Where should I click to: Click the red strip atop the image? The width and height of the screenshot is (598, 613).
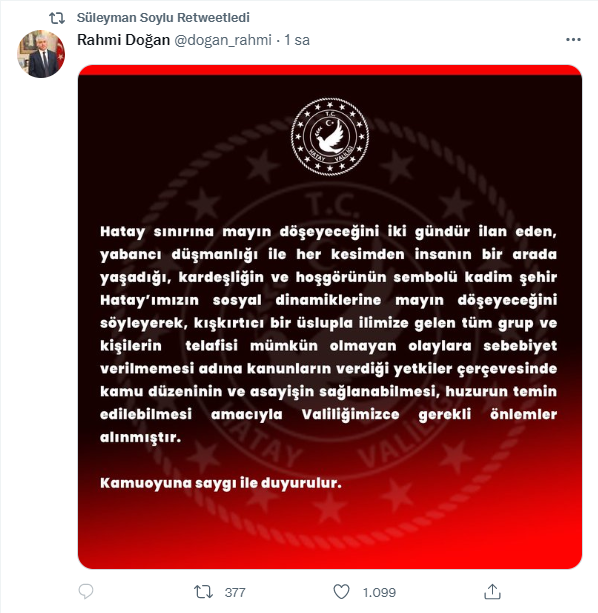(x=330, y=70)
